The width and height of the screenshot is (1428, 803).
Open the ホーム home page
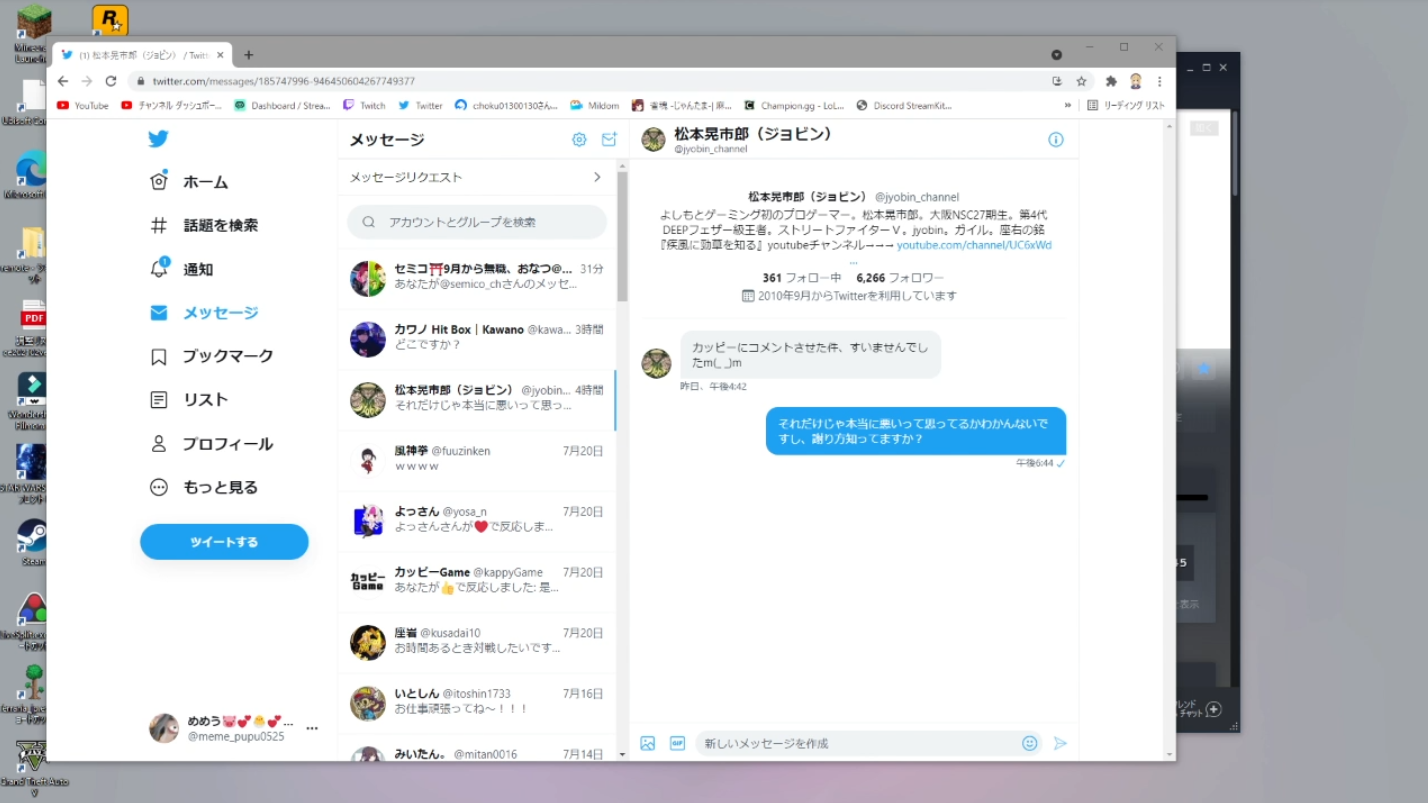click(x=188, y=181)
